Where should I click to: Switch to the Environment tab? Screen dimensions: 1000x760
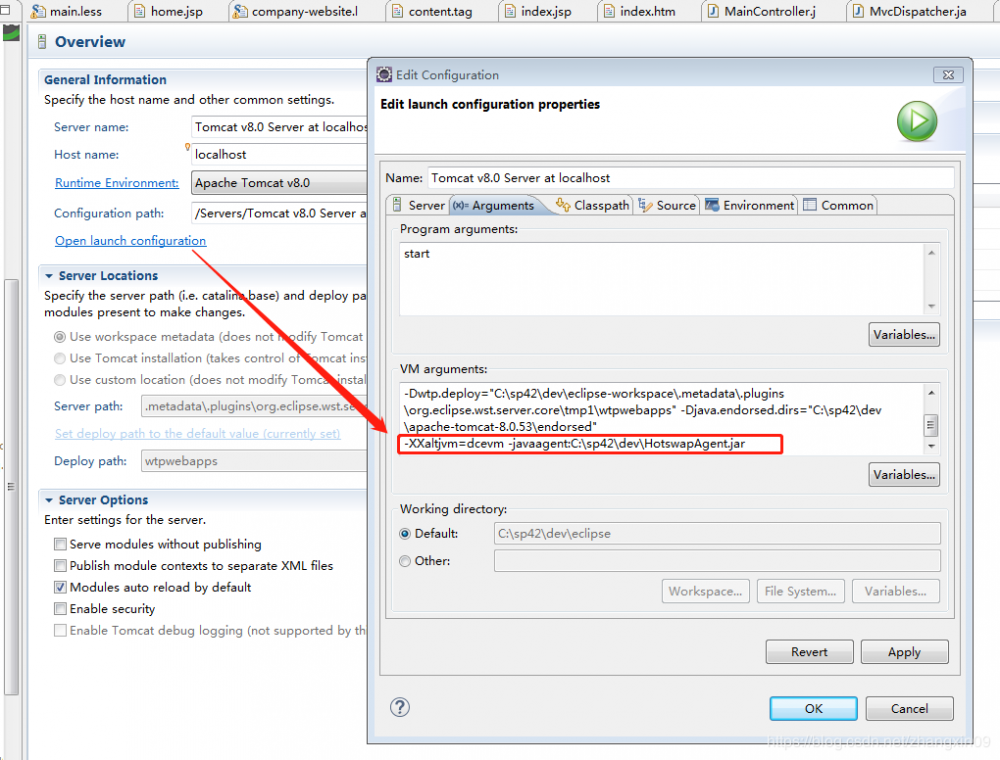pyautogui.click(x=750, y=205)
